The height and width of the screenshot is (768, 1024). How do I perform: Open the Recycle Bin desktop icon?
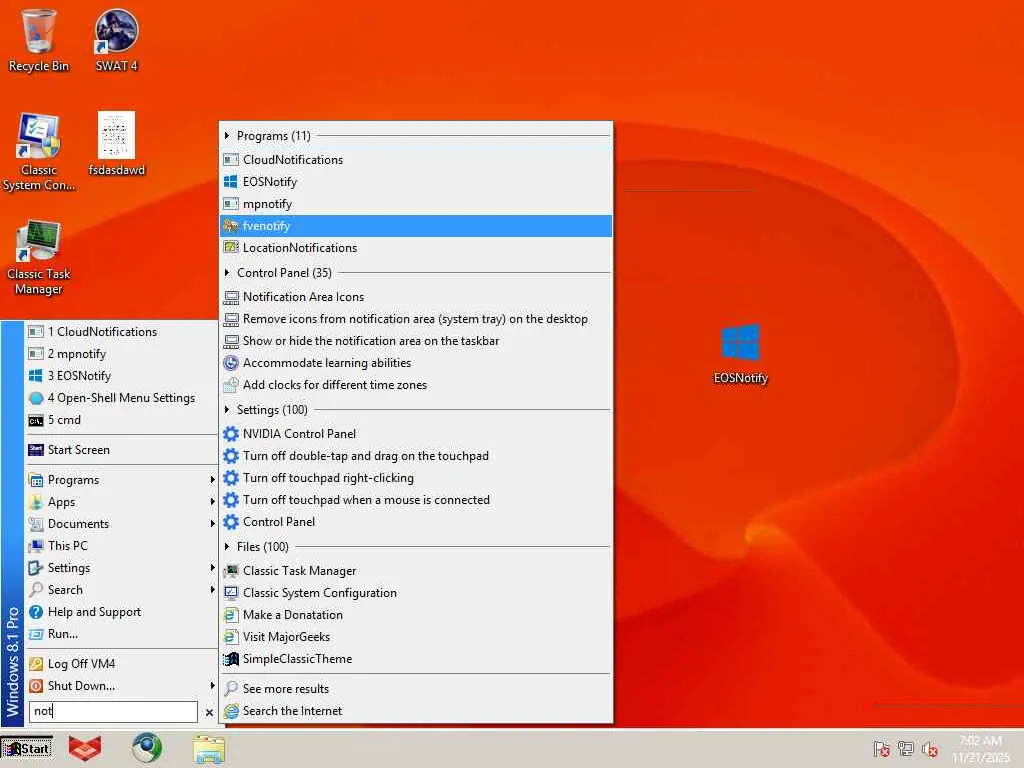[x=38, y=39]
